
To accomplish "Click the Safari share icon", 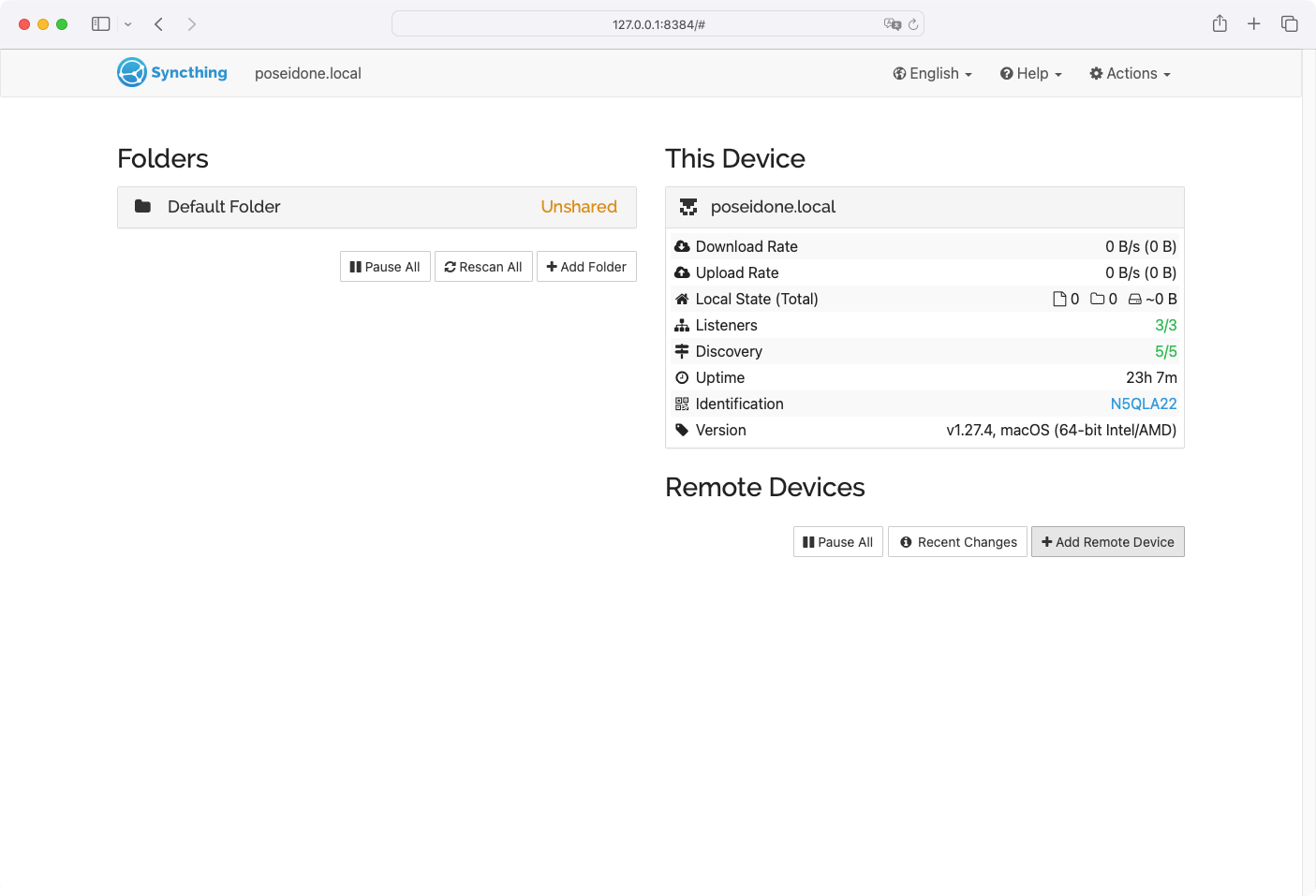I will [x=1220, y=23].
